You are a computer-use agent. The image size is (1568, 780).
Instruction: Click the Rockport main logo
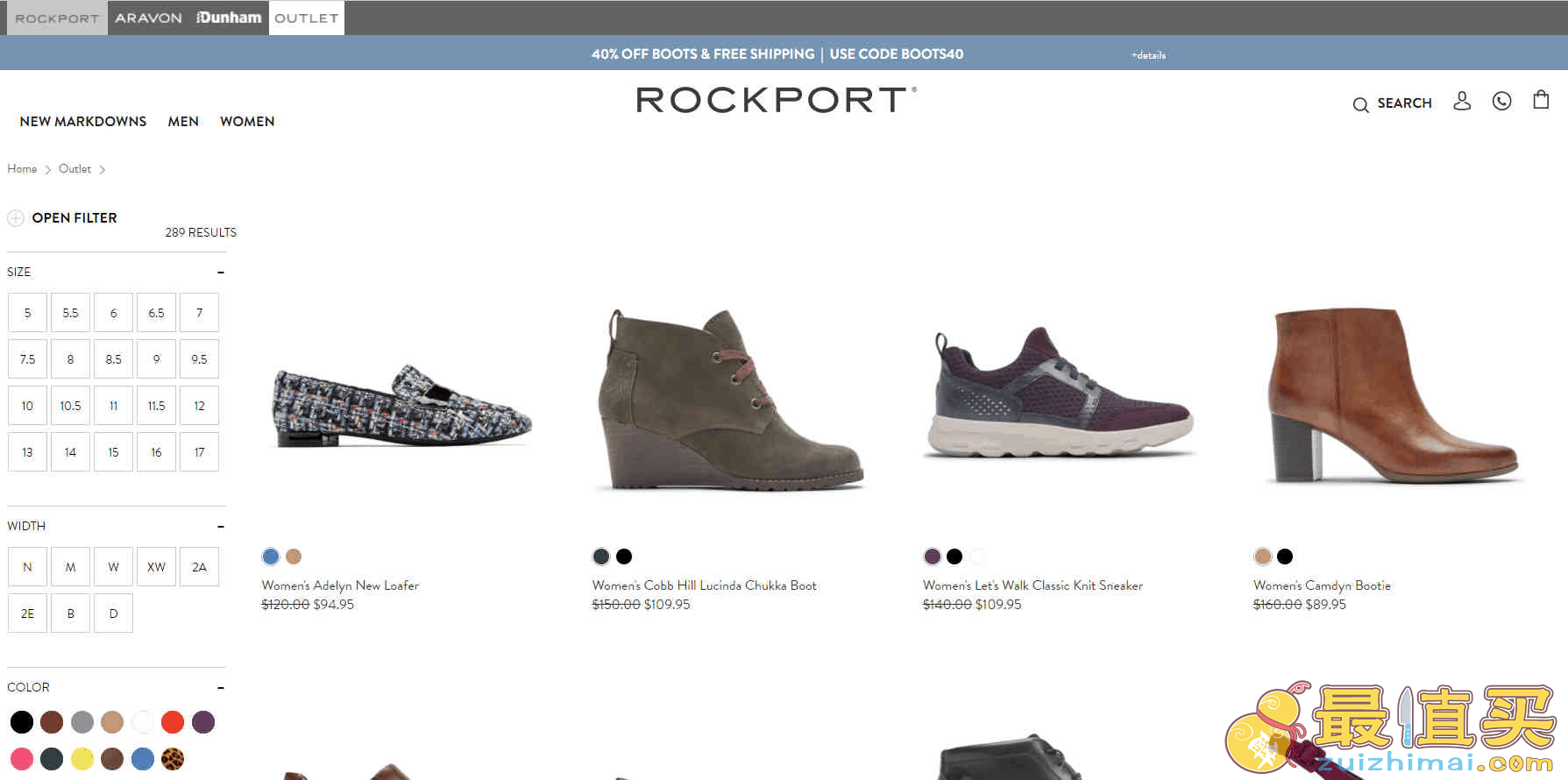pyautogui.click(x=777, y=100)
